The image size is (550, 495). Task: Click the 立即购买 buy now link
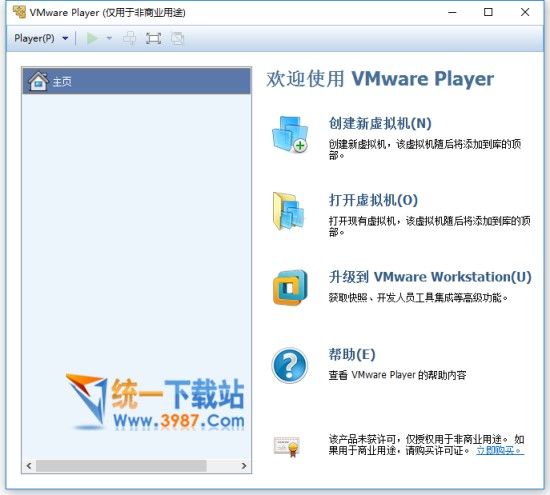[500, 450]
